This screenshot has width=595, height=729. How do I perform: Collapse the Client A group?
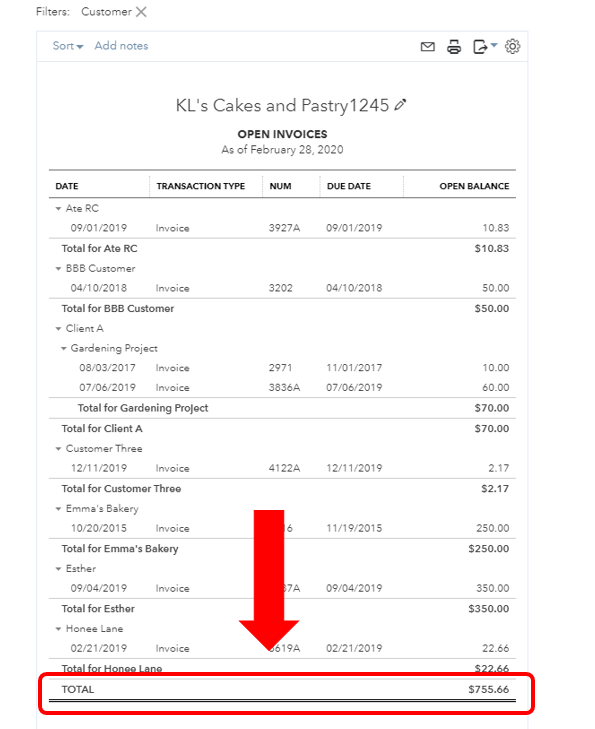(58, 329)
